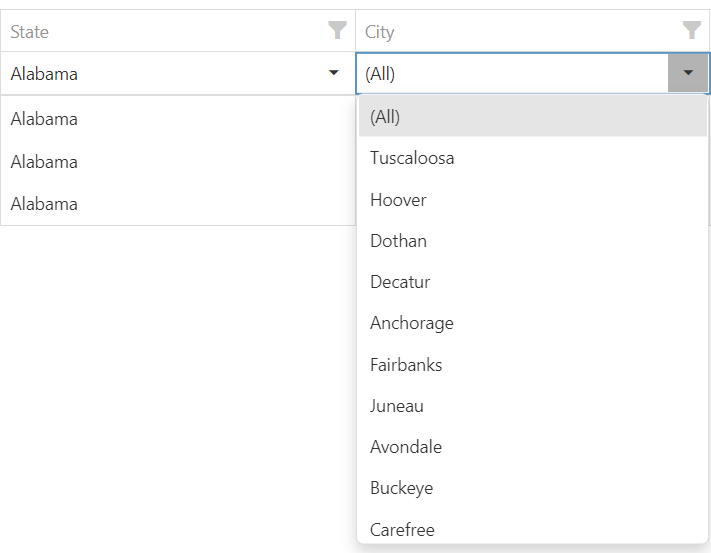Pick Juneau from the city list

533,406
